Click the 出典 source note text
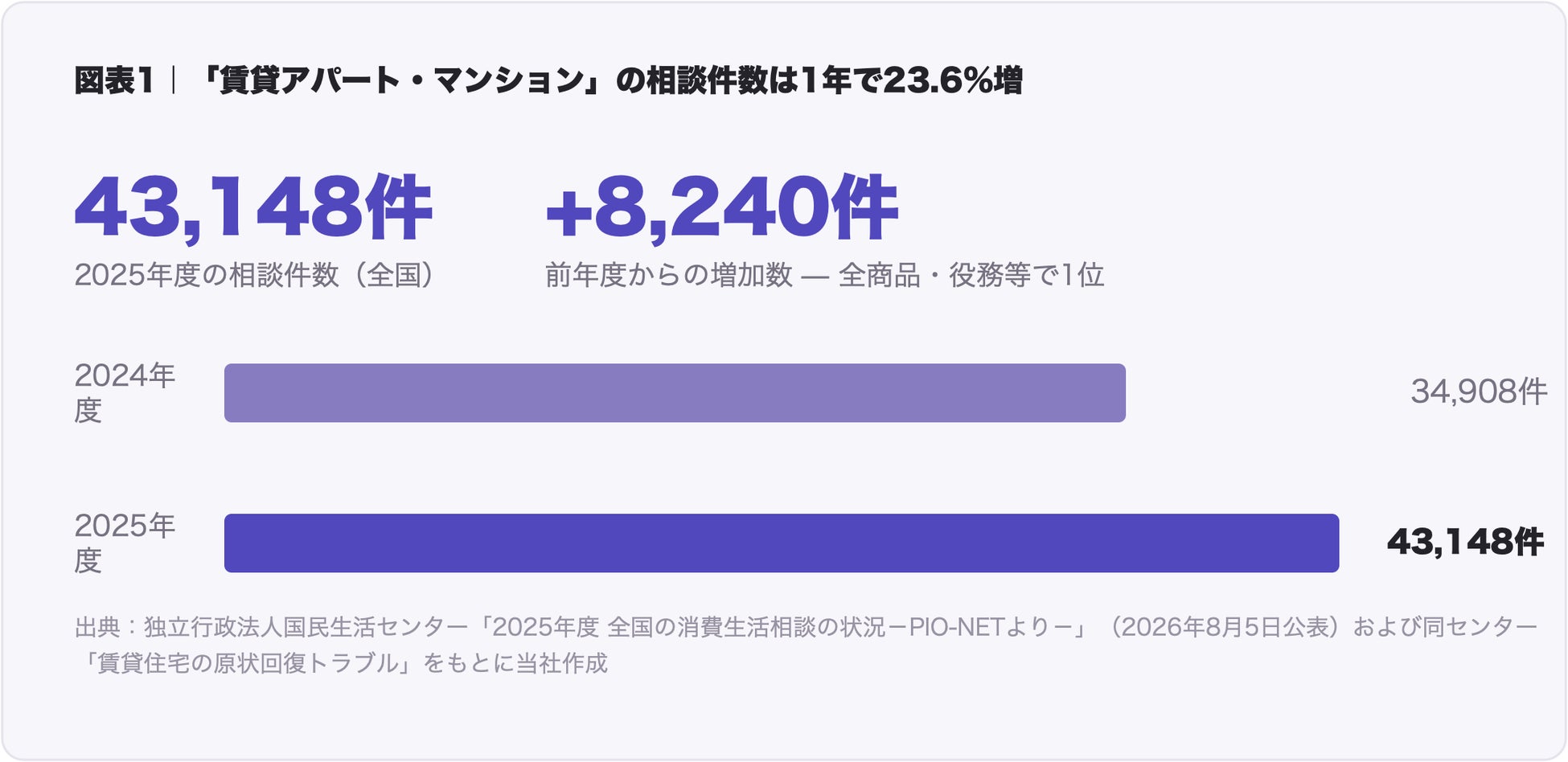The image size is (1568, 762). tap(807, 645)
